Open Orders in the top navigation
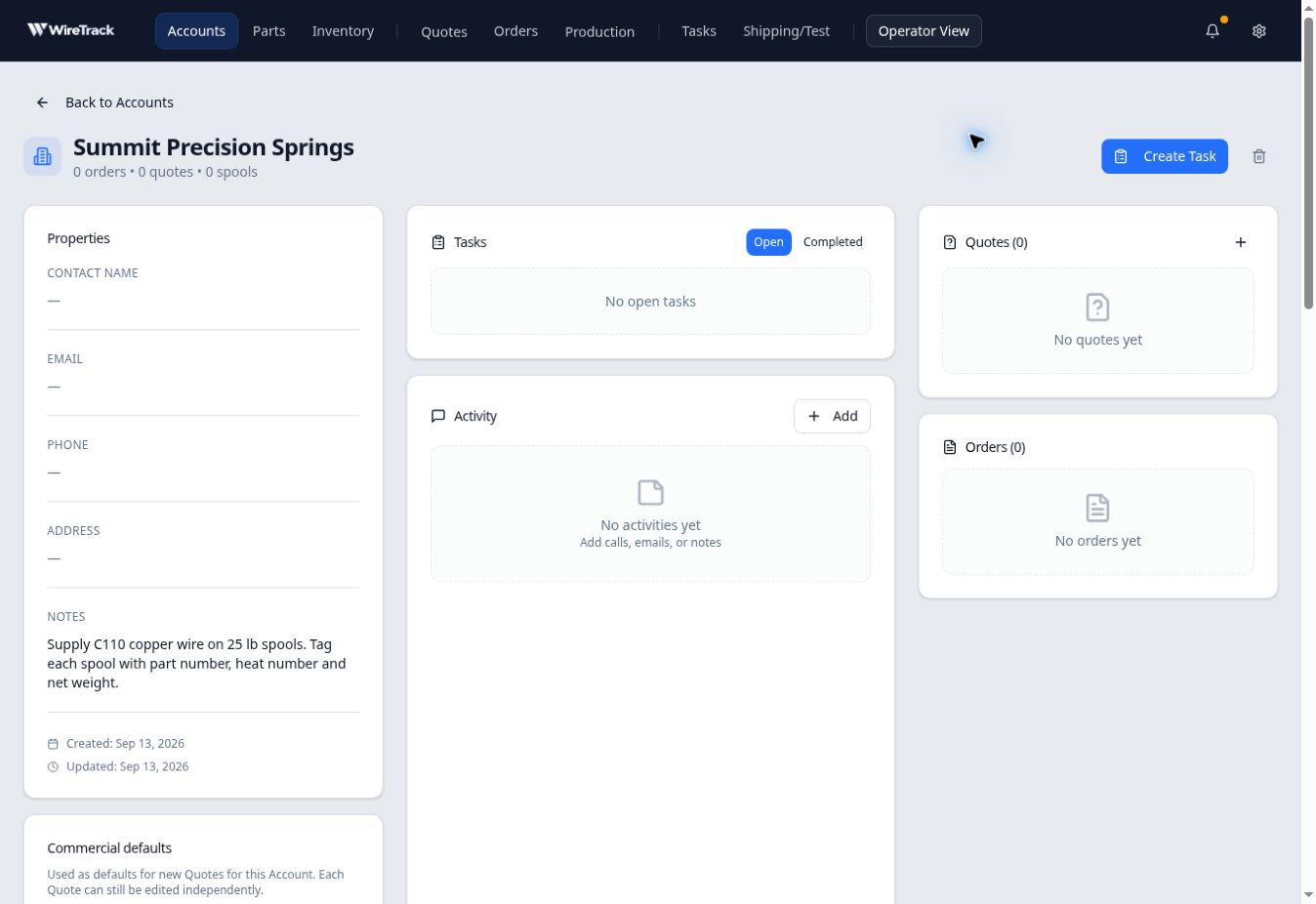Image resolution: width=1316 pixels, height=904 pixels. 515,31
